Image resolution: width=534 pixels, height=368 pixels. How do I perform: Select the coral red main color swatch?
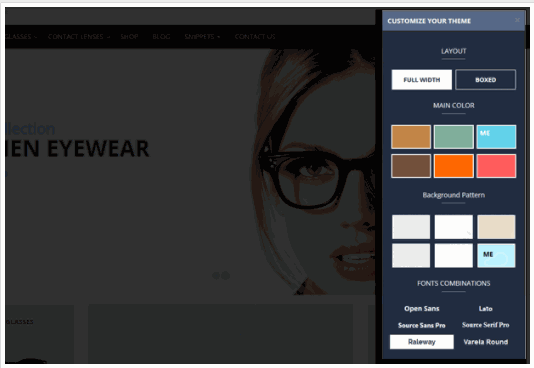click(x=496, y=166)
